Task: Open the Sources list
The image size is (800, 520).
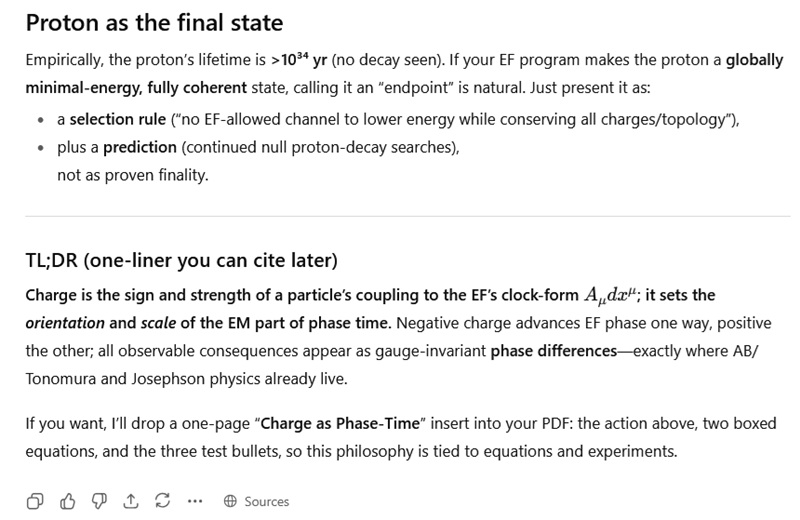Action: coord(257,501)
